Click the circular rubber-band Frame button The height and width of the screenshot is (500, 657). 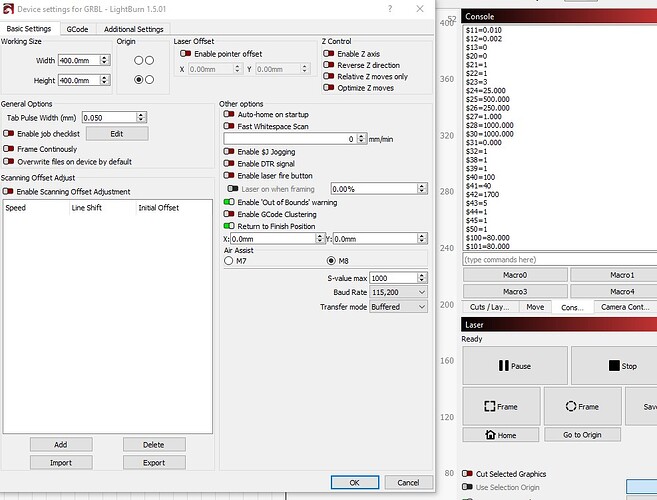[x=582, y=406]
